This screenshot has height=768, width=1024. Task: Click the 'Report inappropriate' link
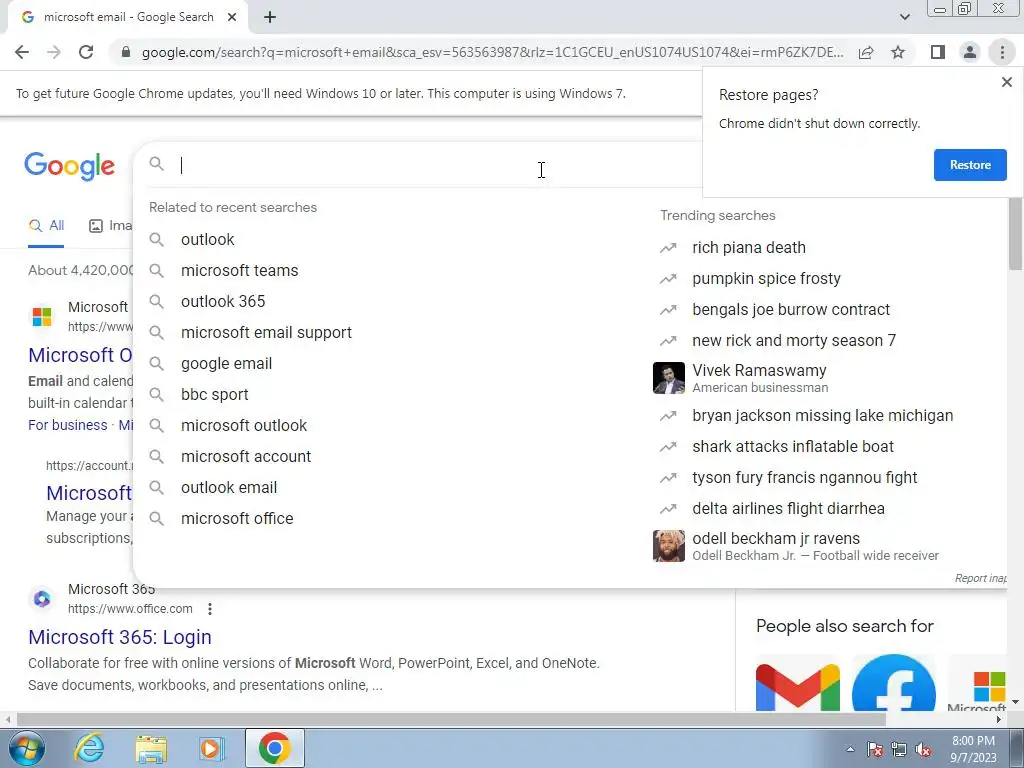pos(980,578)
